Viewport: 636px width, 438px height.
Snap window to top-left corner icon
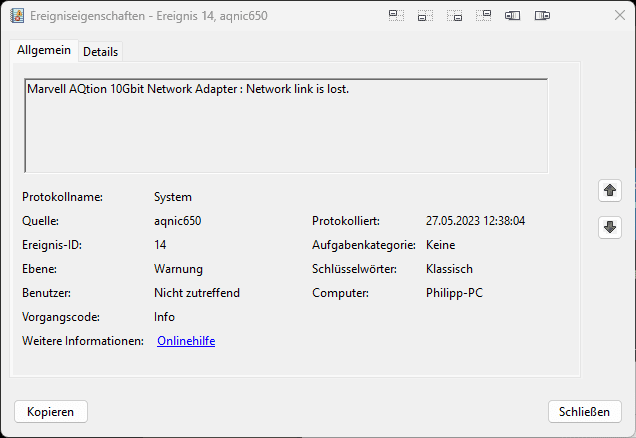click(396, 16)
